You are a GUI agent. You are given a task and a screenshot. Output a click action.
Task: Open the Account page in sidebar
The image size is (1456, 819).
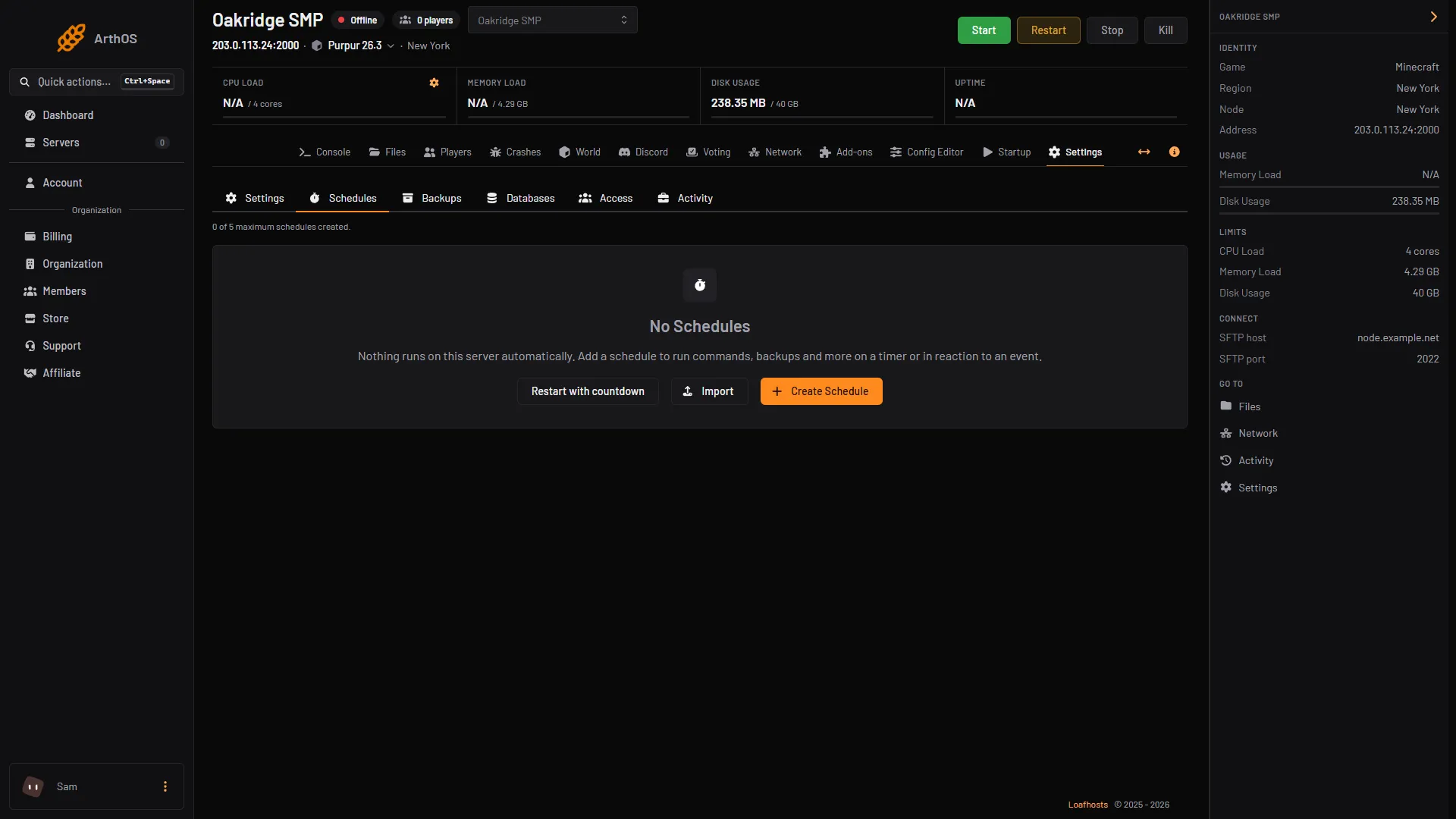[x=96, y=183]
